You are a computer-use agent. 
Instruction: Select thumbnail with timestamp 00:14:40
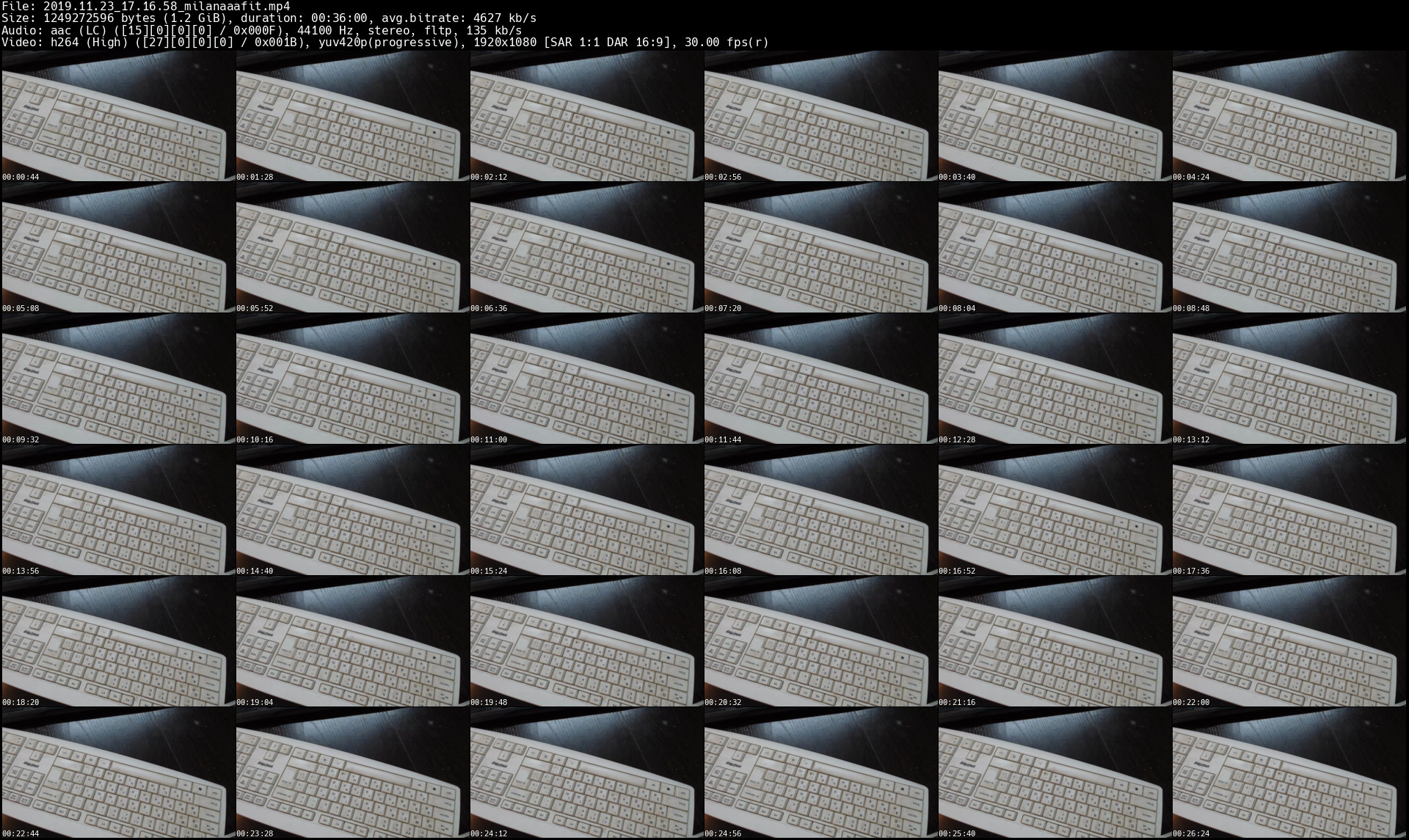point(352,510)
